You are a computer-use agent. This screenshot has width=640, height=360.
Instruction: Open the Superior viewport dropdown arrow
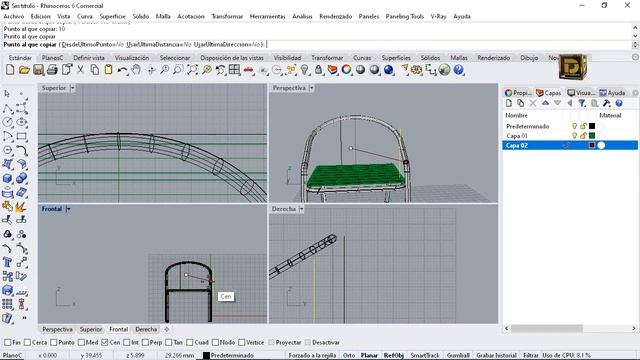click(x=72, y=88)
